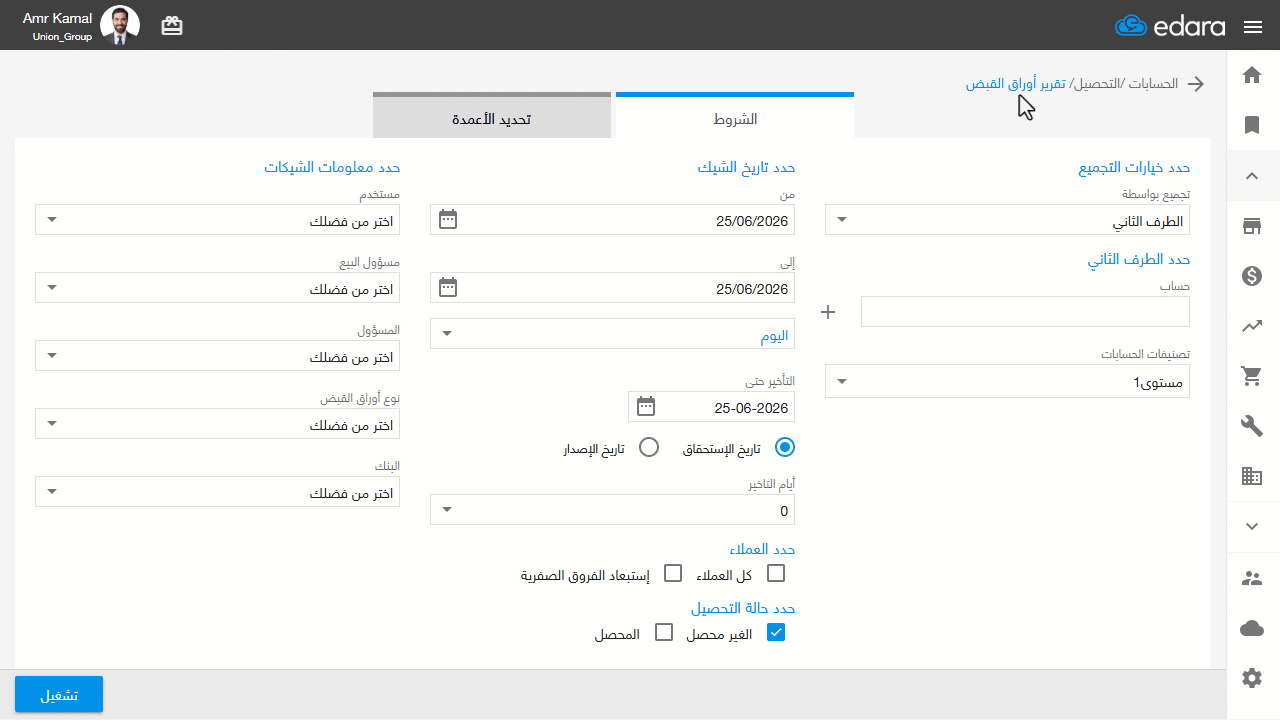The image size is (1280, 720).
Task: Check the كل العملاء checkbox
Action: point(775,574)
